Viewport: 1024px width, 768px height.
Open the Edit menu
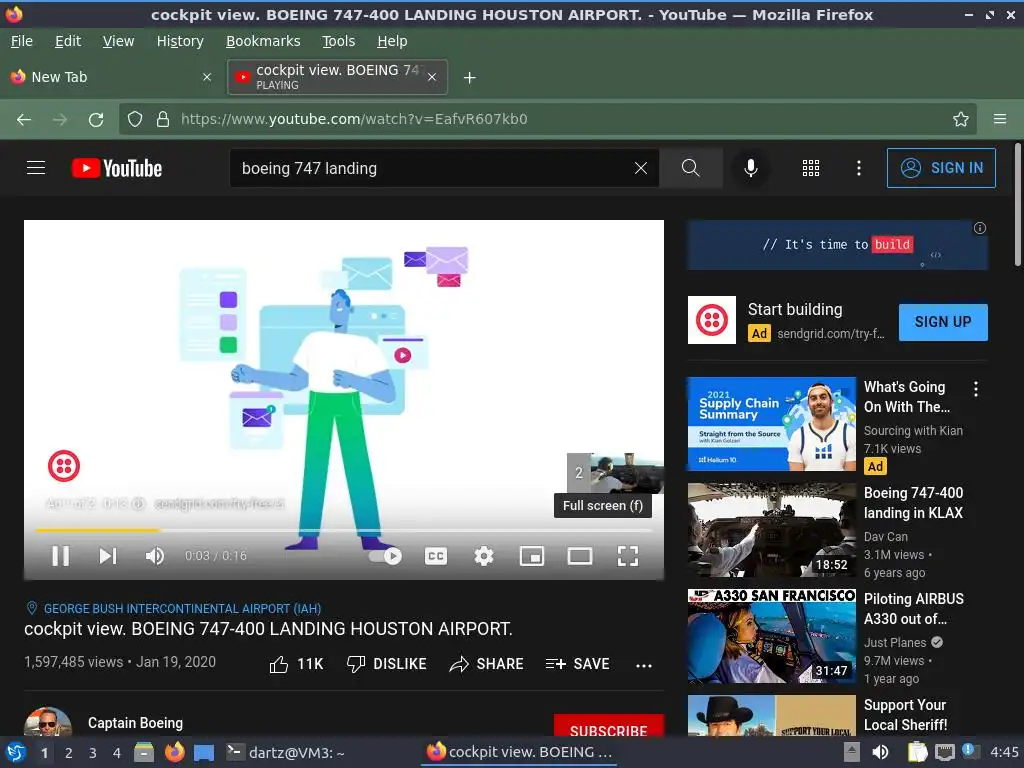[68, 41]
